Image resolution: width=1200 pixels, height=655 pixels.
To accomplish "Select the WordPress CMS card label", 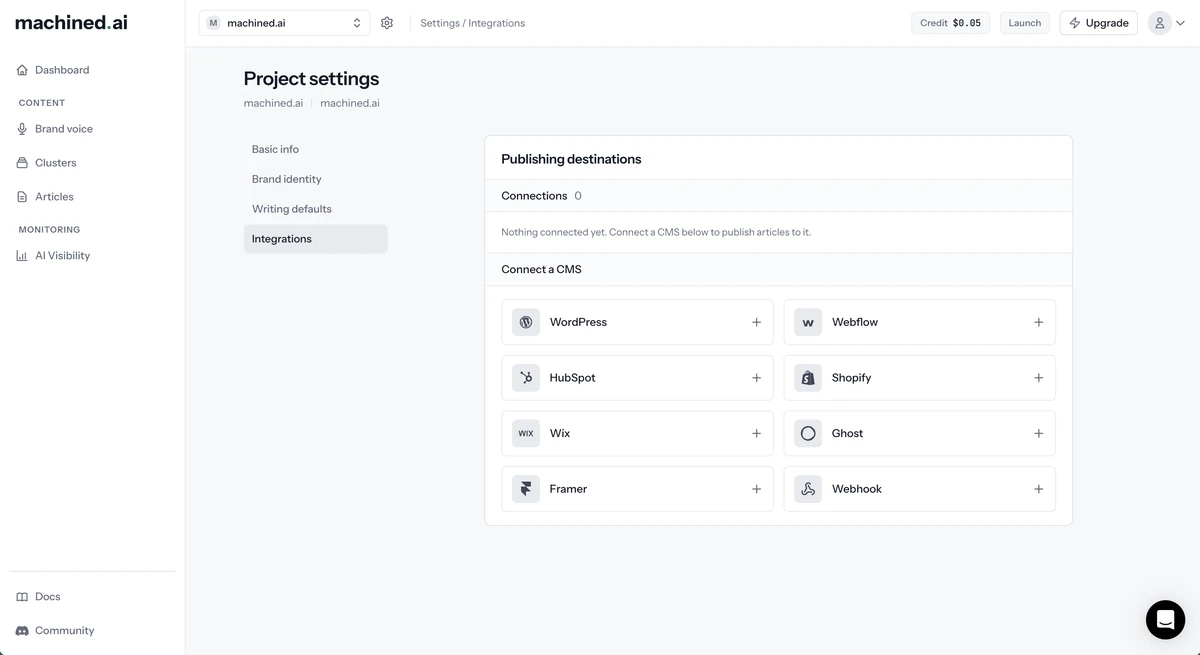I will point(578,322).
